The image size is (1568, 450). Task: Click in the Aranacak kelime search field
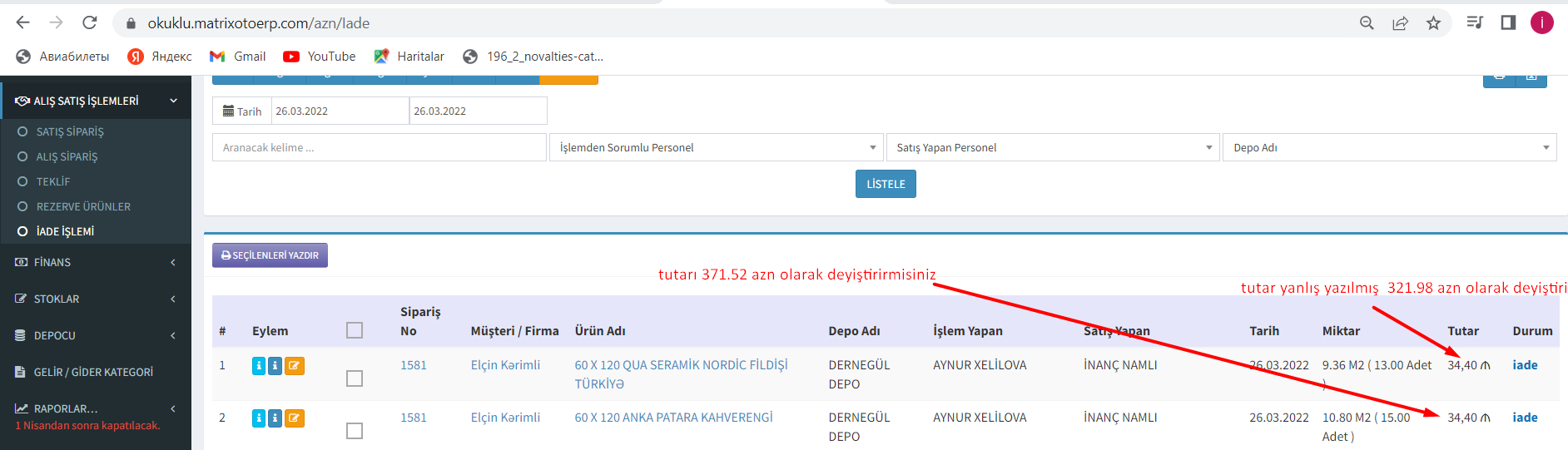coord(379,148)
